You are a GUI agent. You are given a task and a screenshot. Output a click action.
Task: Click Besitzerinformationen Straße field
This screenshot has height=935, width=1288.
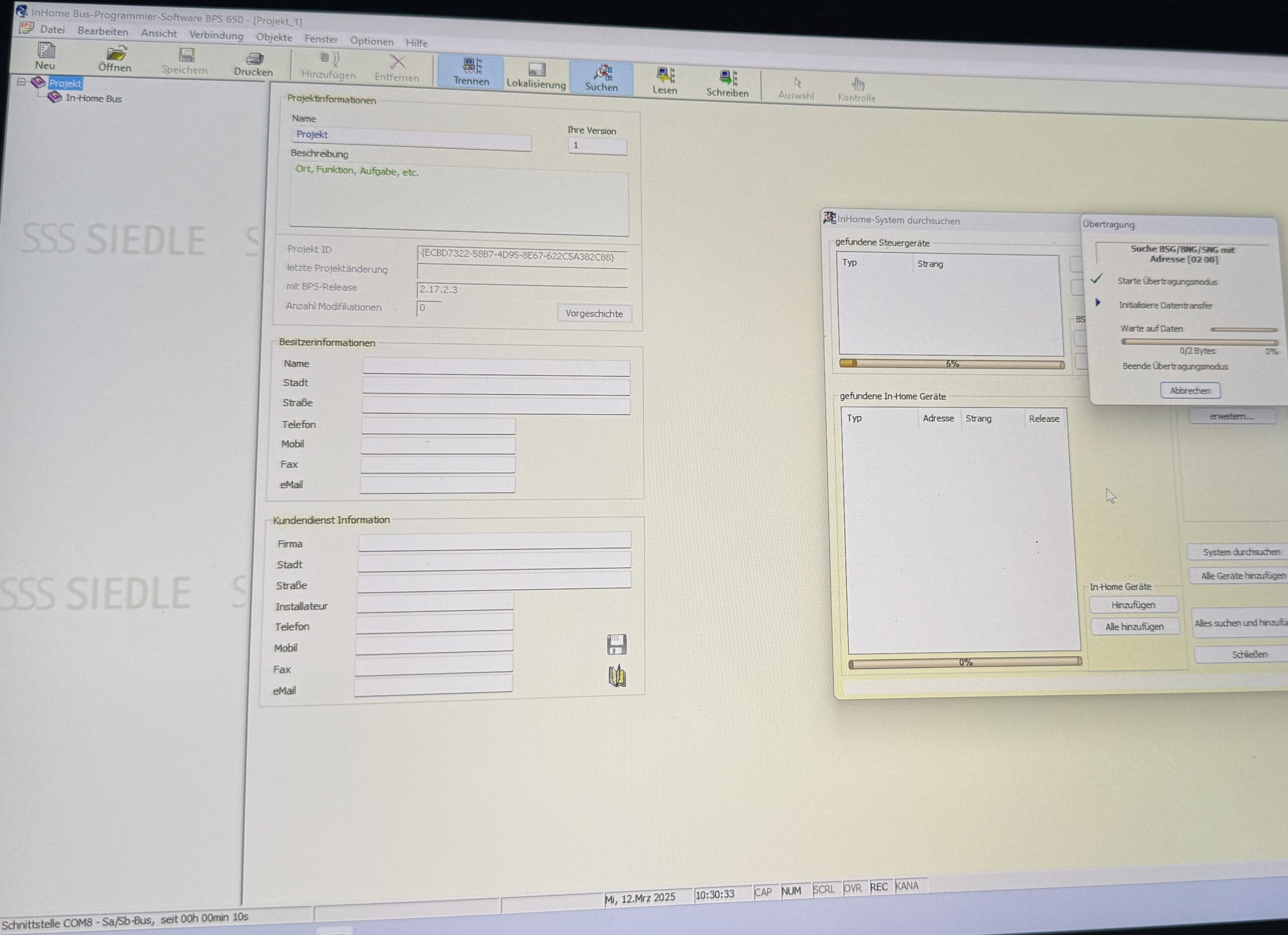[496, 405]
